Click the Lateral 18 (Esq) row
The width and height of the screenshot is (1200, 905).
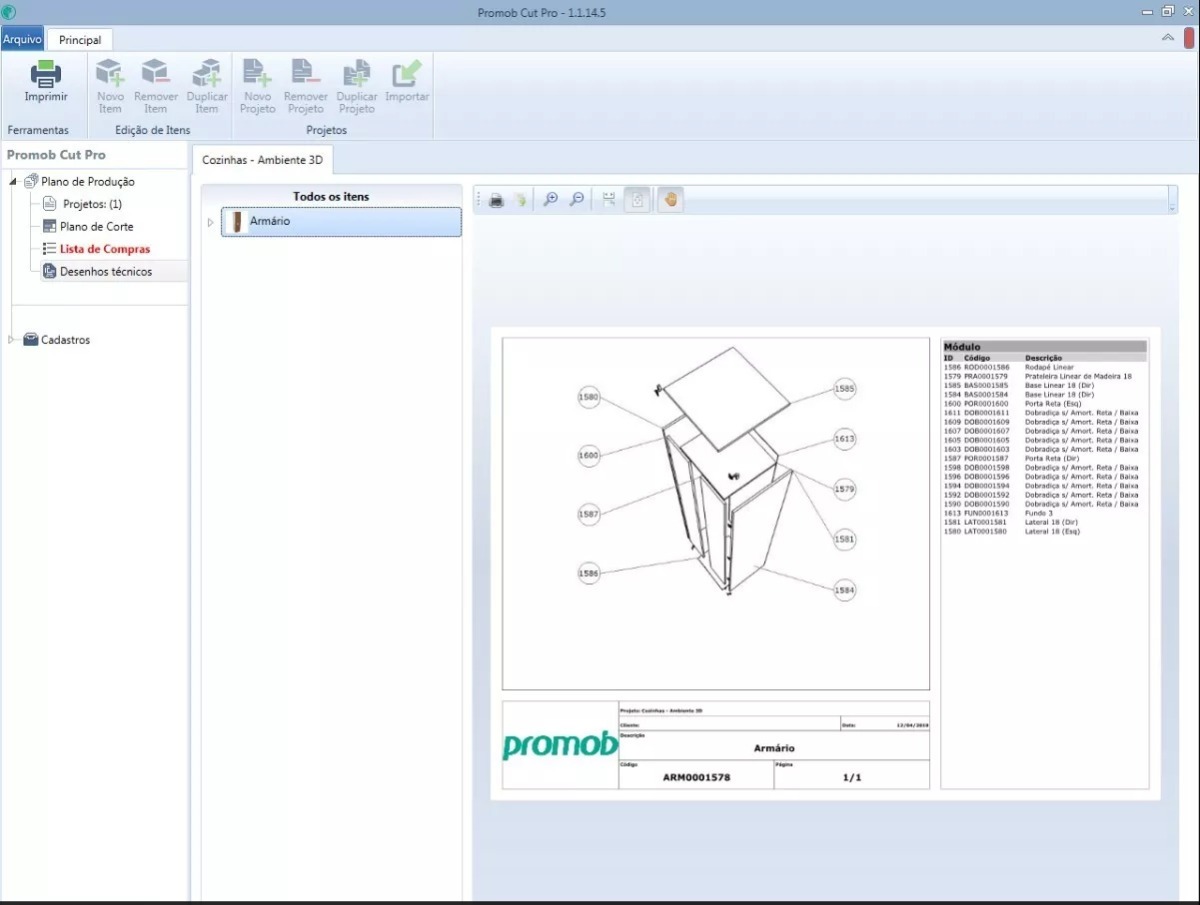click(1045, 531)
